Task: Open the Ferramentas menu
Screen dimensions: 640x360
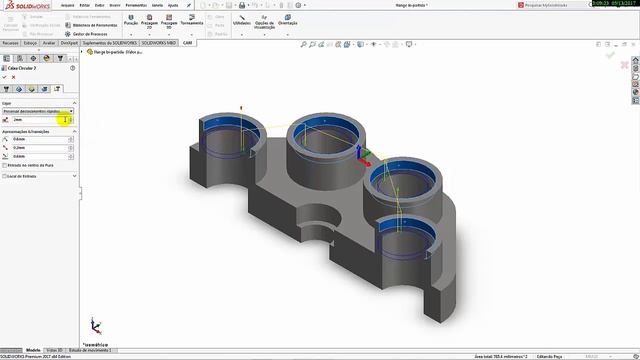Action: [136, 5]
